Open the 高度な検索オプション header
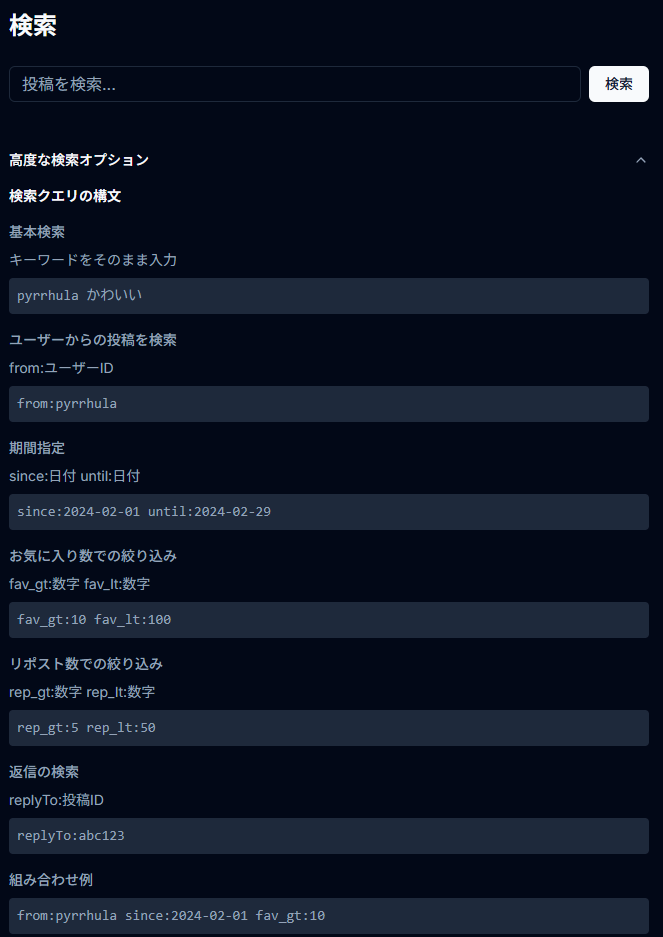Image resolution: width=663 pixels, height=937 pixels. pyautogui.click(x=78, y=160)
